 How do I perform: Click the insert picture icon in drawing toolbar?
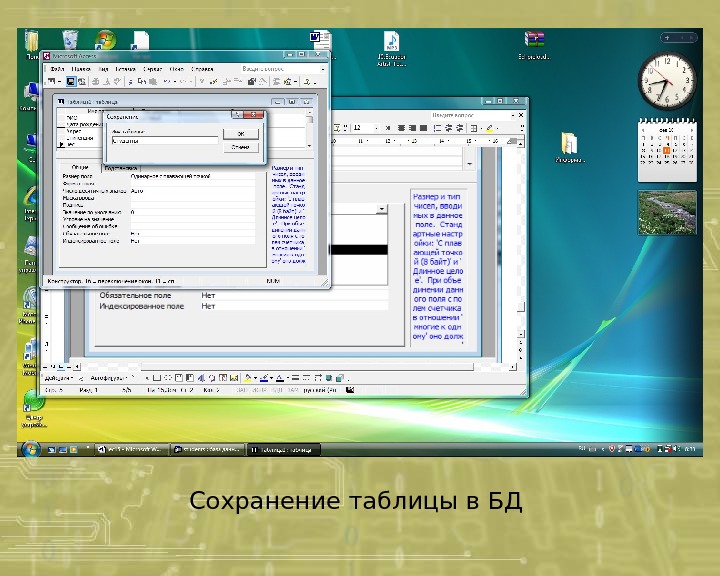[234, 378]
